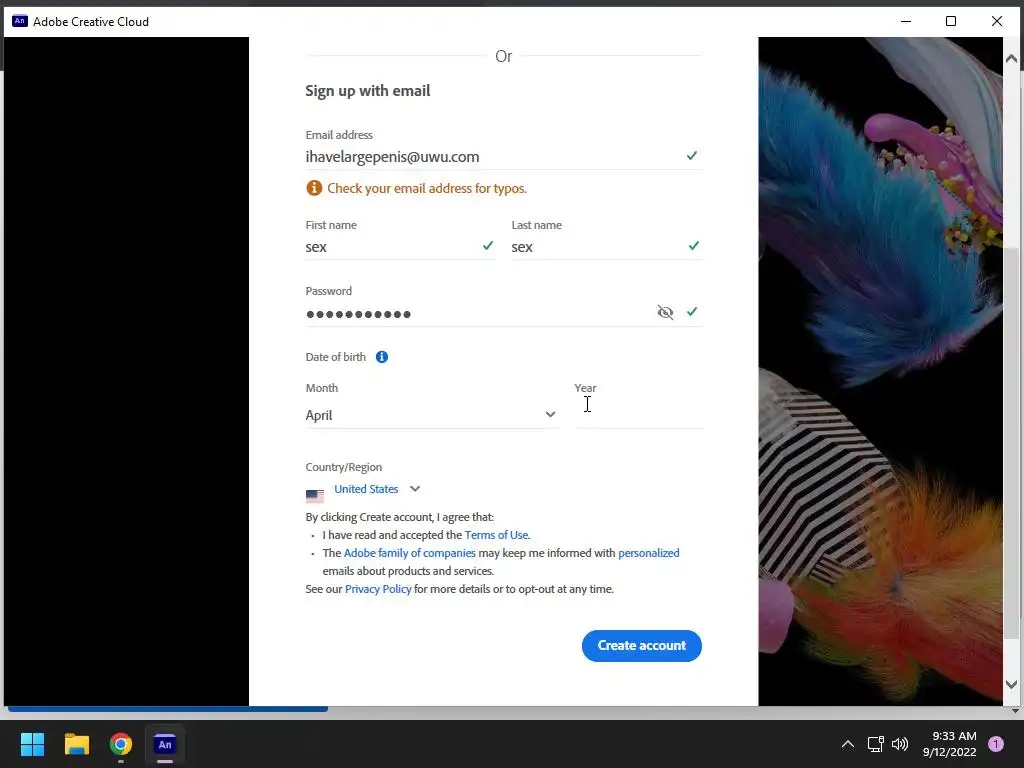Image resolution: width=1024 pixels, height=768 pixels.
Task: Open the personalized link
Action: coord(648,553)
